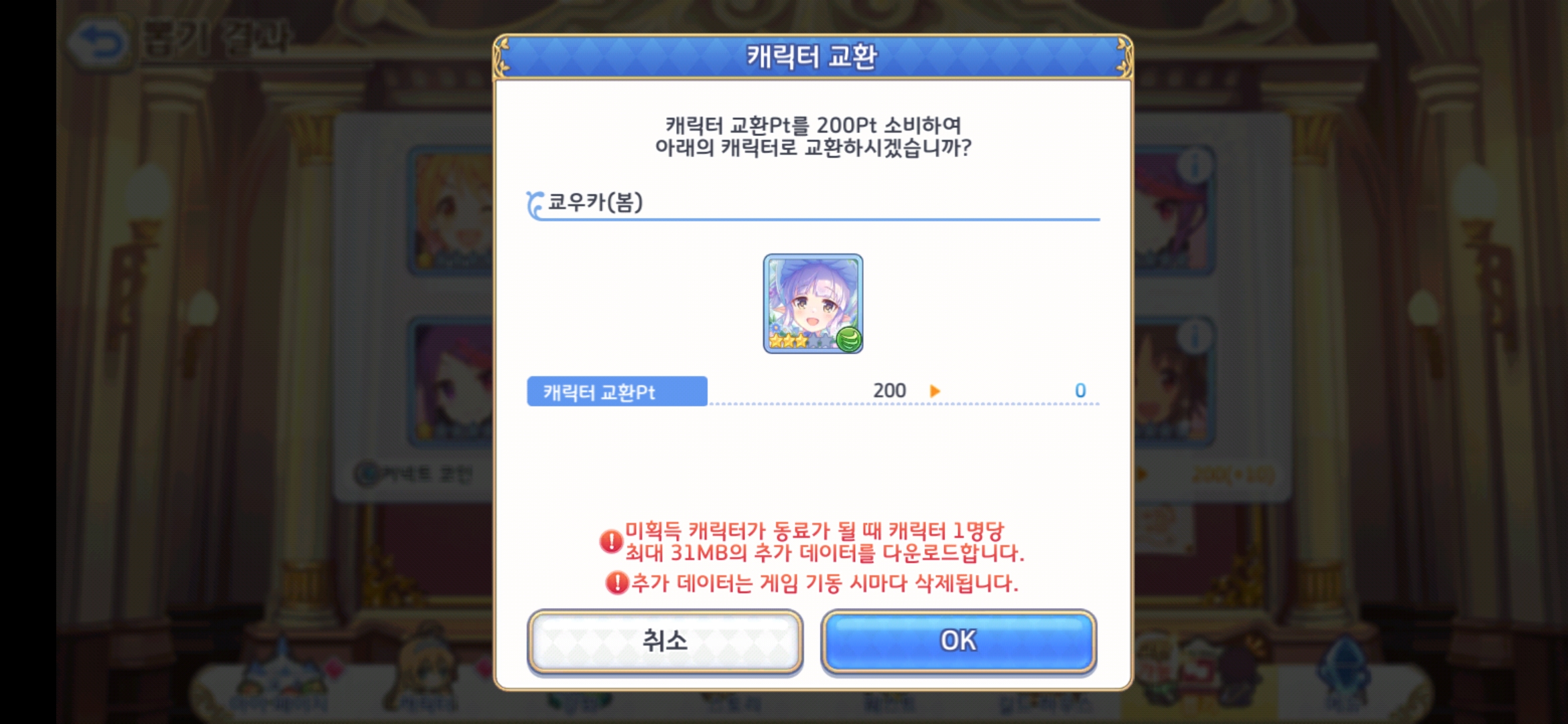Tap the blonde character card behind the dialog
This screenshot has height=724, width=1568.
coord(452,210)
